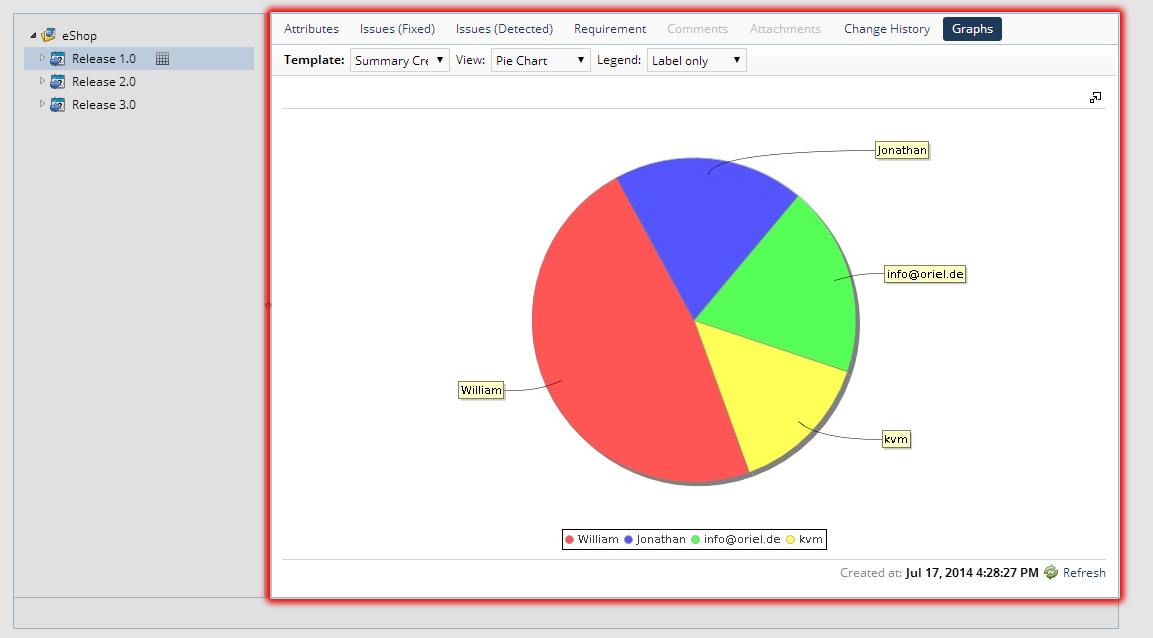Click the yellow kvm legend dot
This screenshot has width=1153, height=638.
coord(790,540)
